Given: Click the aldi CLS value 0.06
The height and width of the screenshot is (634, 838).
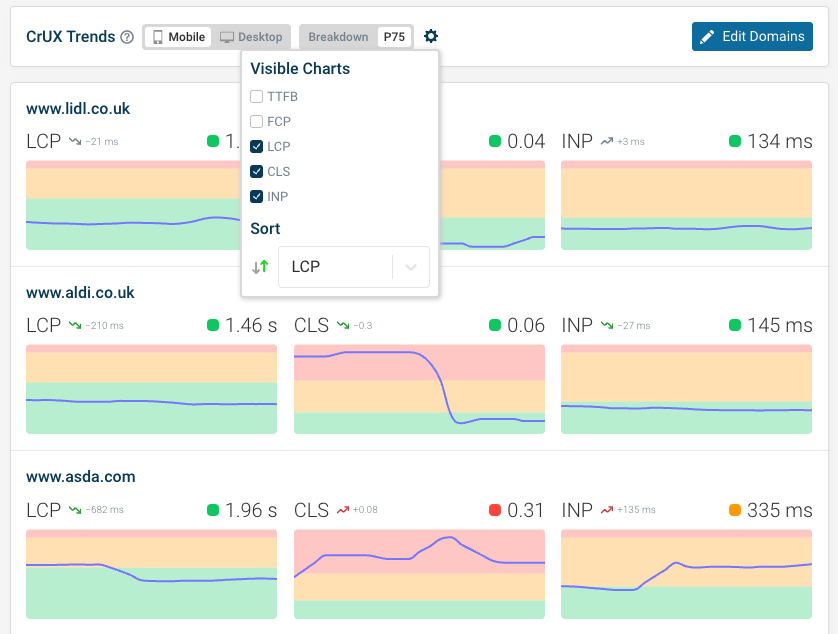Looking at the screenshot, I should click(526, 325).
